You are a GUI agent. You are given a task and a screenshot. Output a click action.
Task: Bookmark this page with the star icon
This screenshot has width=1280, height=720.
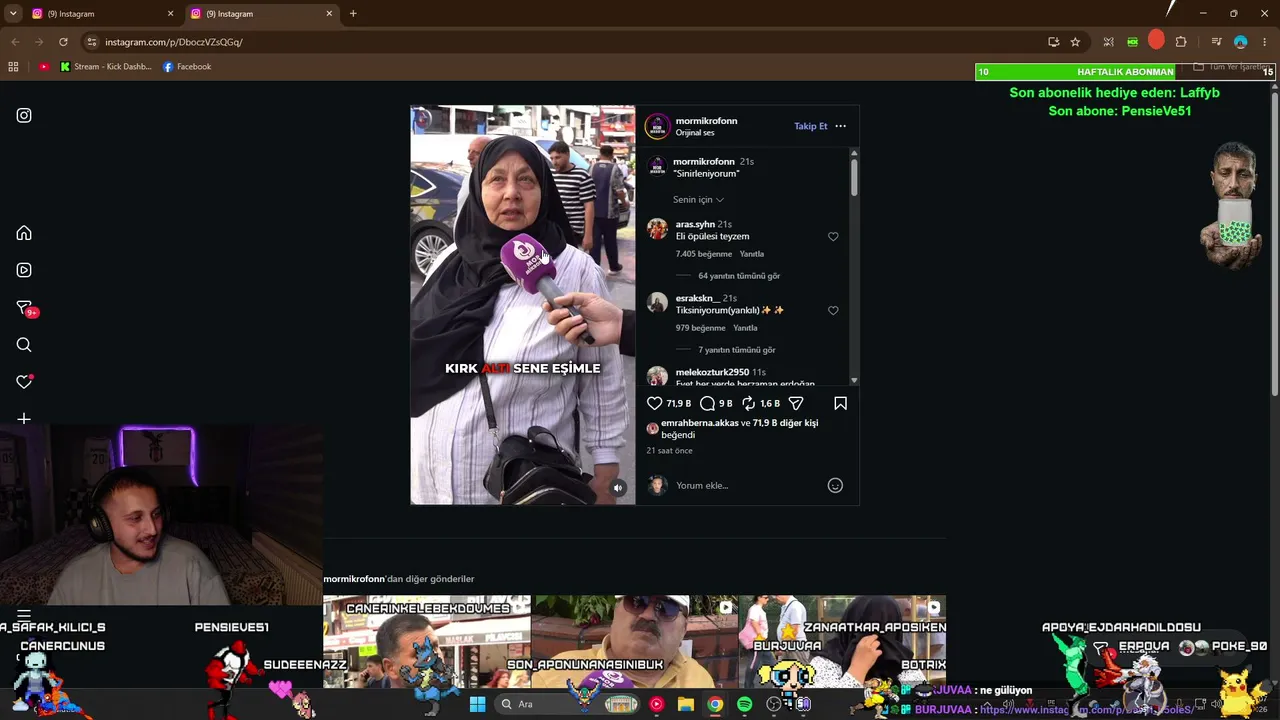tap(1075, 42)
